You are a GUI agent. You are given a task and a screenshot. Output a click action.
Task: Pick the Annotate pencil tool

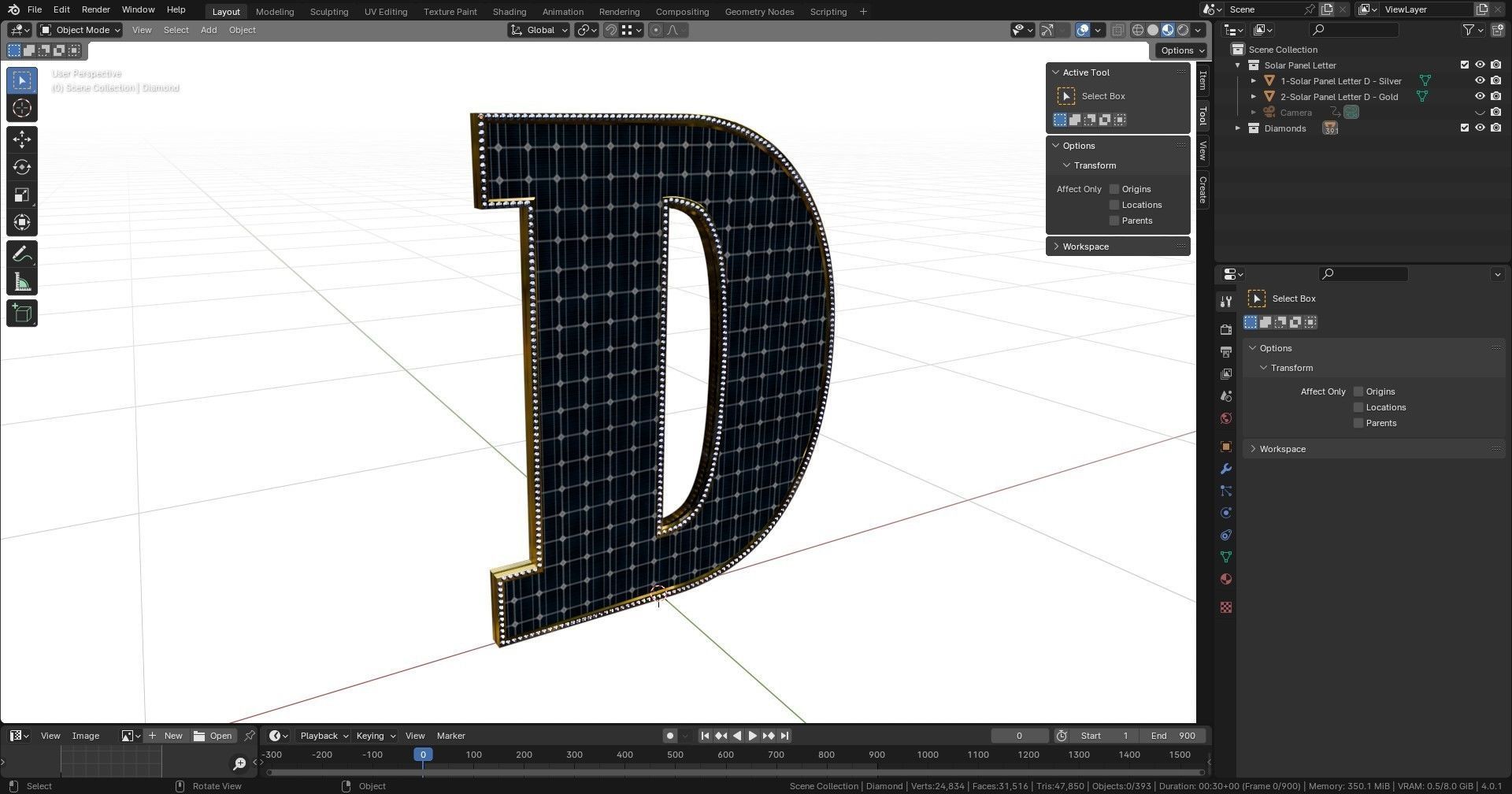(x=22, y=254)
